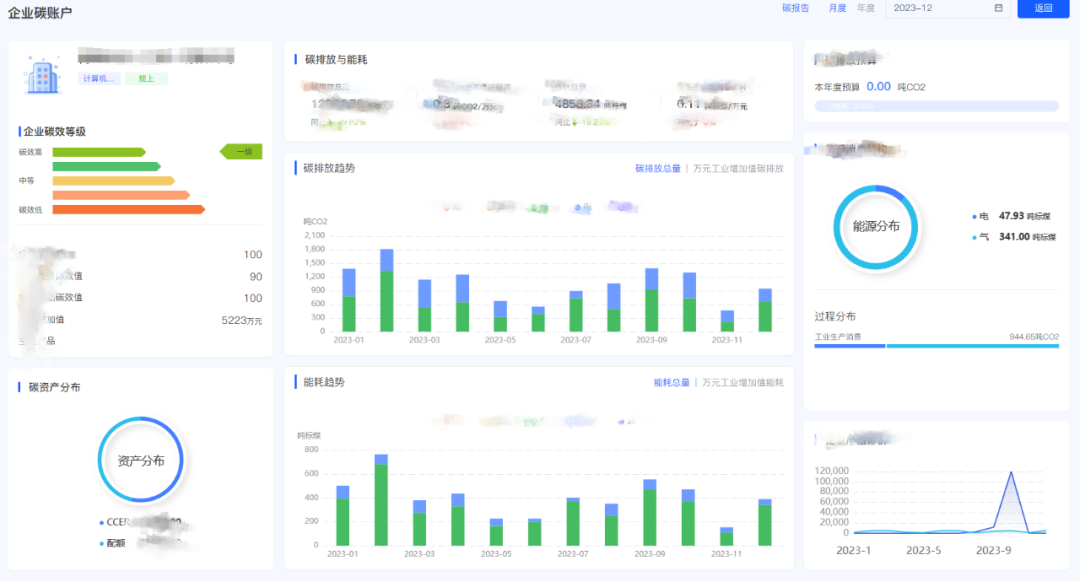The image size is (1080, 582).
Task: Show the 万元工业增加值碳排放 chart view
Action: click(738, 168)
